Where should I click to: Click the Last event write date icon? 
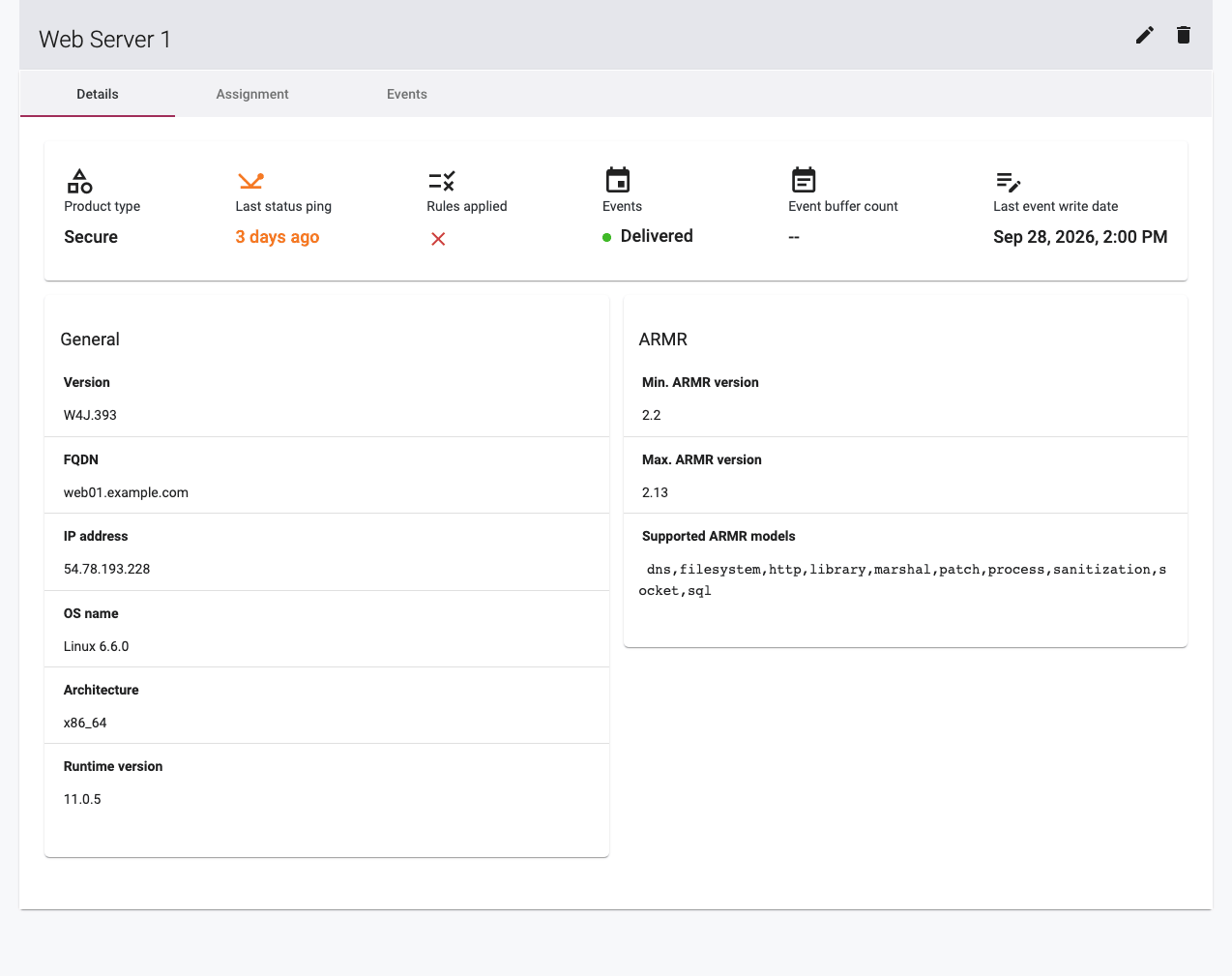tap(1009, 182)
